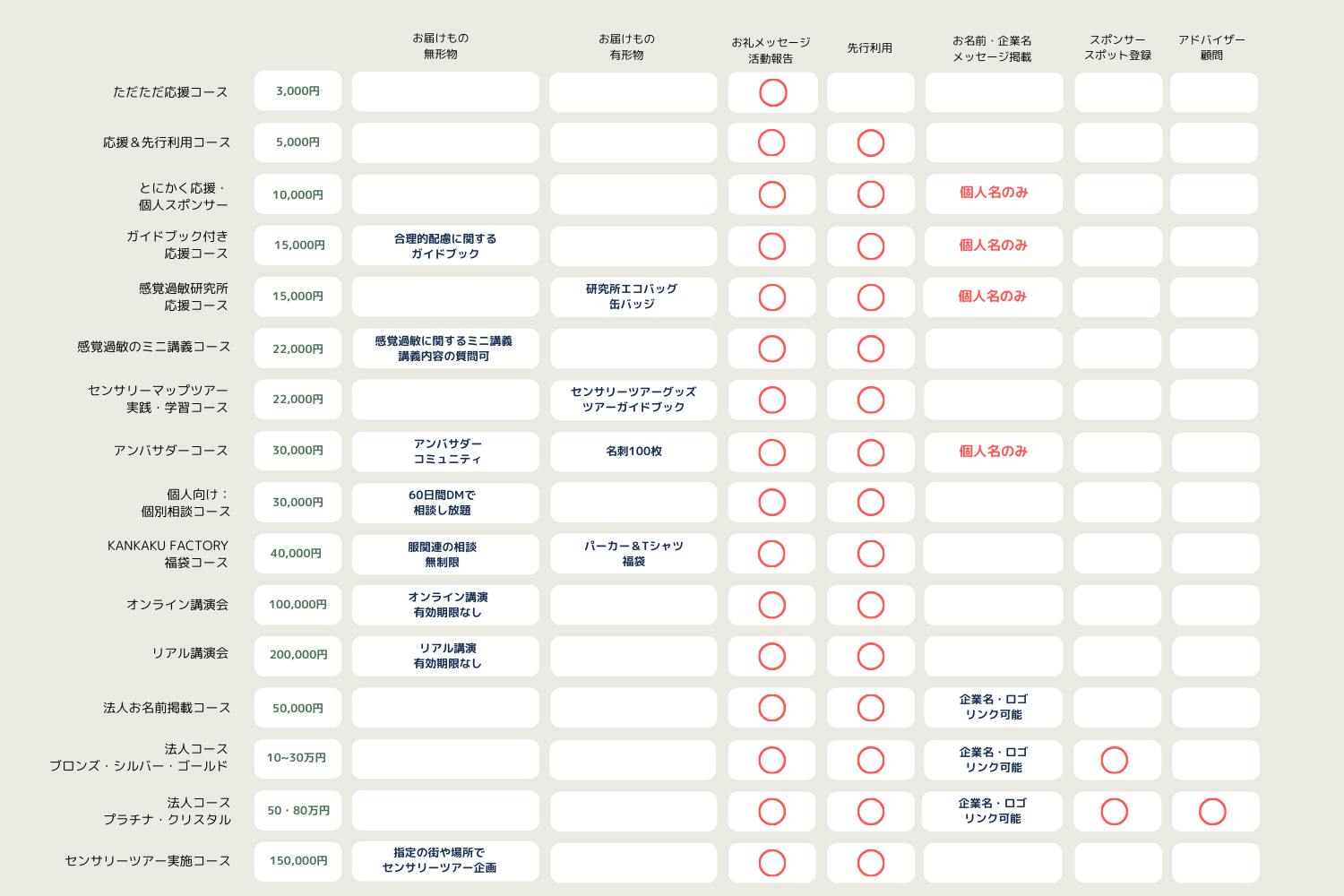Click the アドバイザー顧問 circle for プラチナ・クリスタル
This screenshot has width=1344, height=896.
pos(1211,812)
